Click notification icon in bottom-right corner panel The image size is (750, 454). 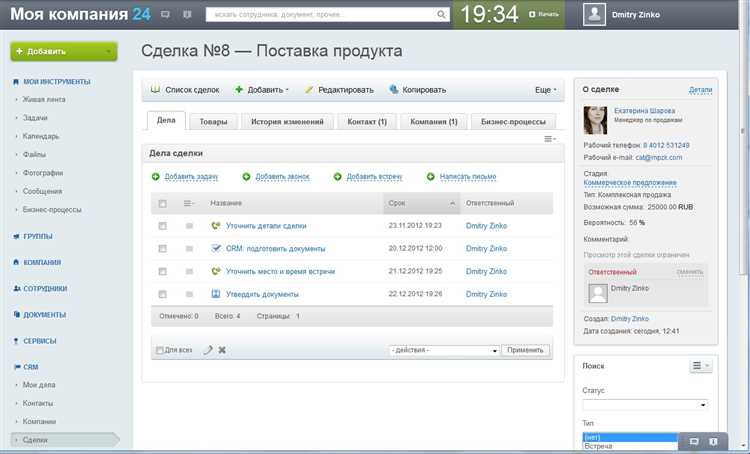click(713, 442)
